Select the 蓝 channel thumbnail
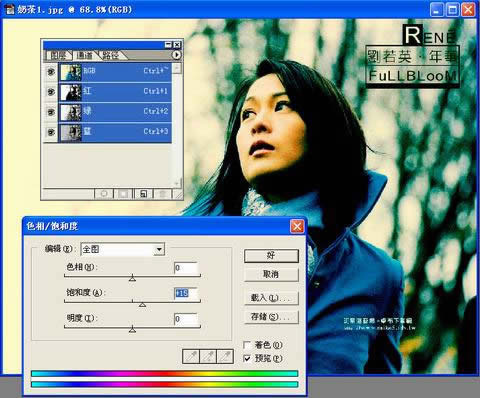Image resolution: width=480 pixels, height=398 pixels. tap(71, 132)
